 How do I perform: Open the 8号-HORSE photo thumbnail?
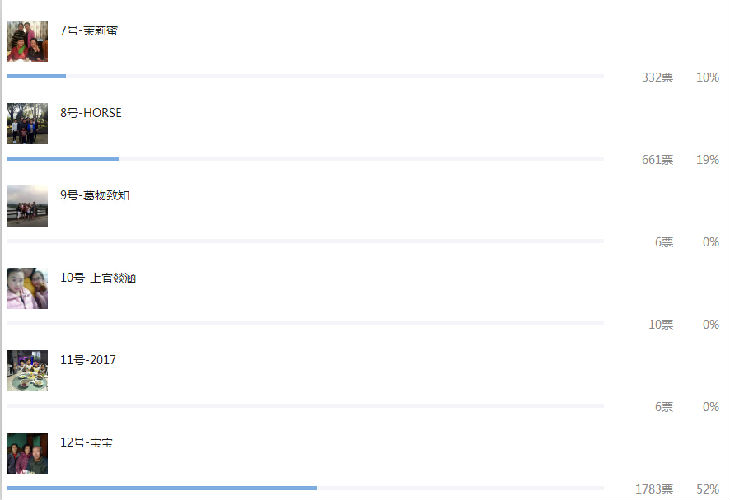[x=27, y=123]
